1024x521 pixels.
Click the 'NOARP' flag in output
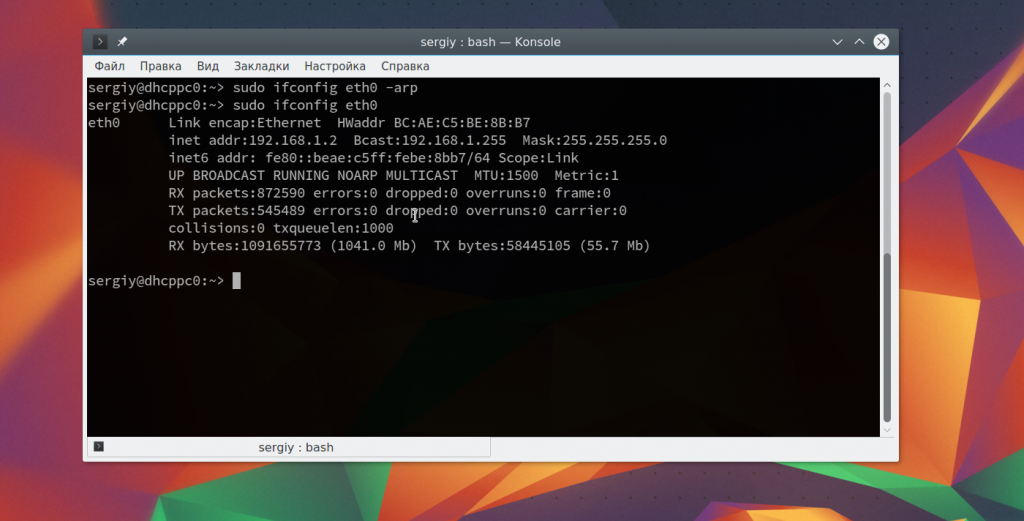(x=357, y=176)
